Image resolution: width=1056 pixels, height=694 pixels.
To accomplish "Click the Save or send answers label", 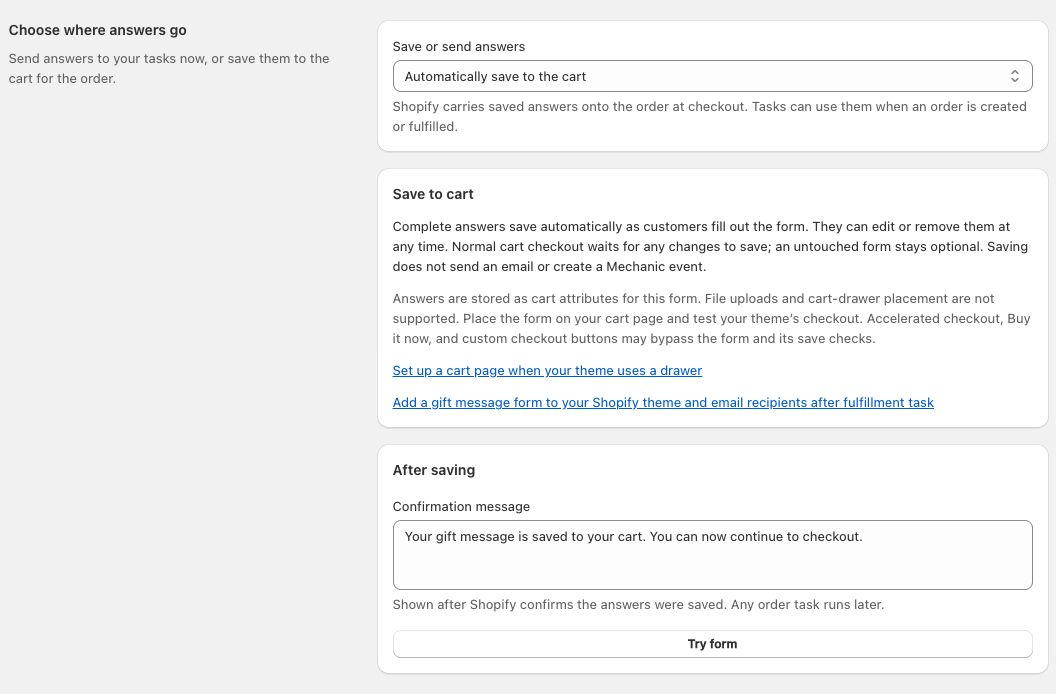I will 459,46.
